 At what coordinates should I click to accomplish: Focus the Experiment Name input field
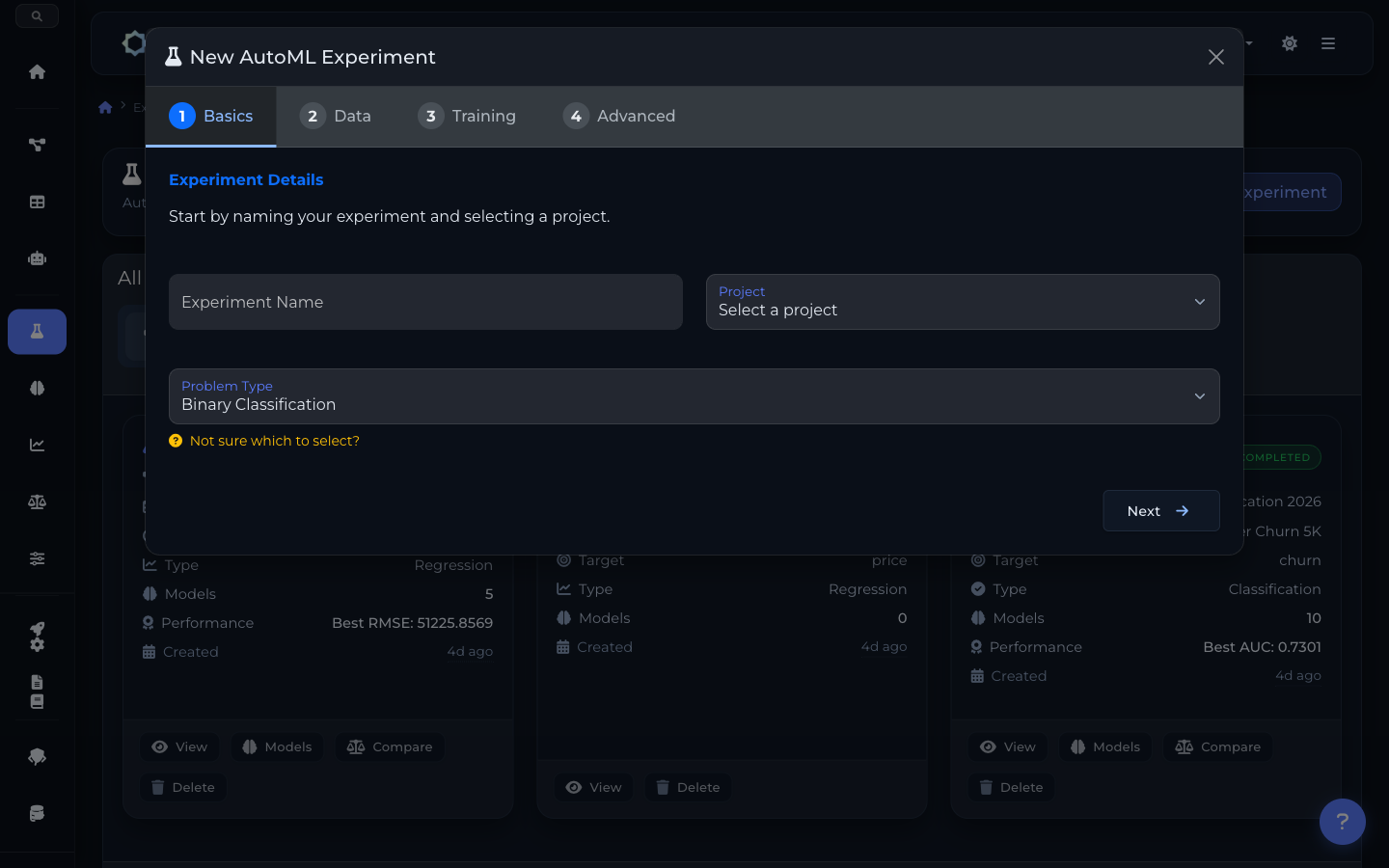click(425, 302)
